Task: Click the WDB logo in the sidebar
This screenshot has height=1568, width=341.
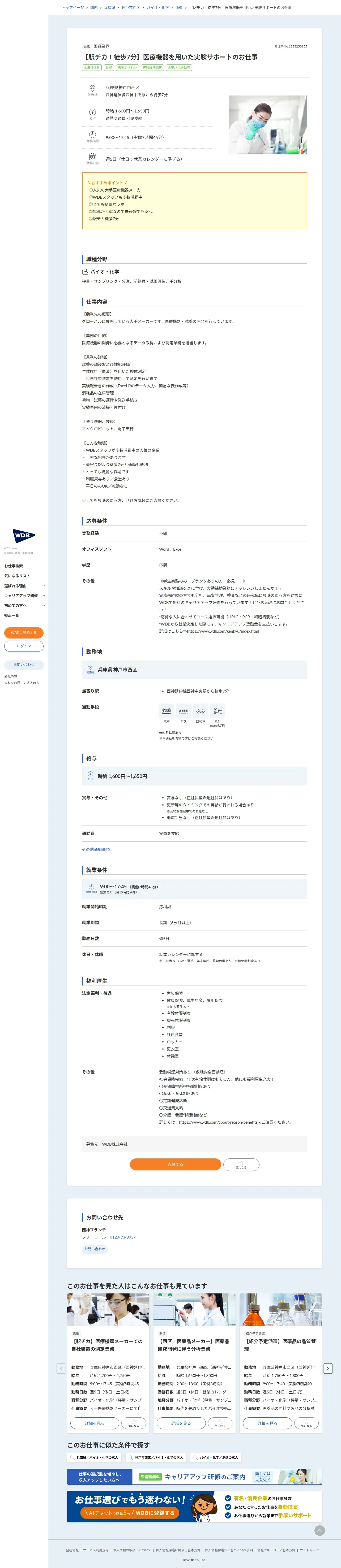Action: 24,536
